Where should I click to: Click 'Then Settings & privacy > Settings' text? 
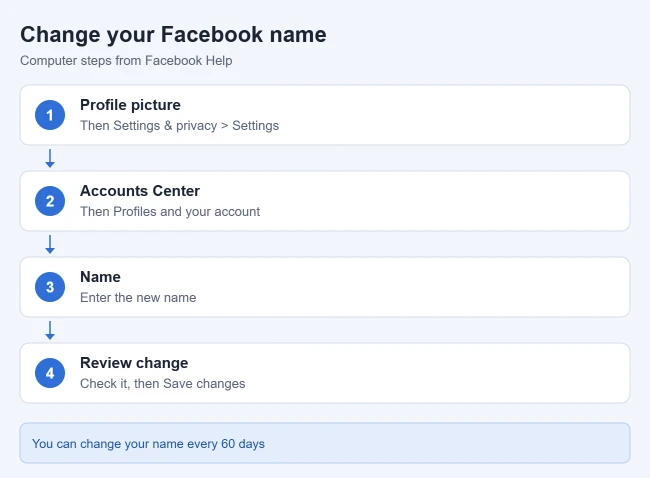coord(179,125)
